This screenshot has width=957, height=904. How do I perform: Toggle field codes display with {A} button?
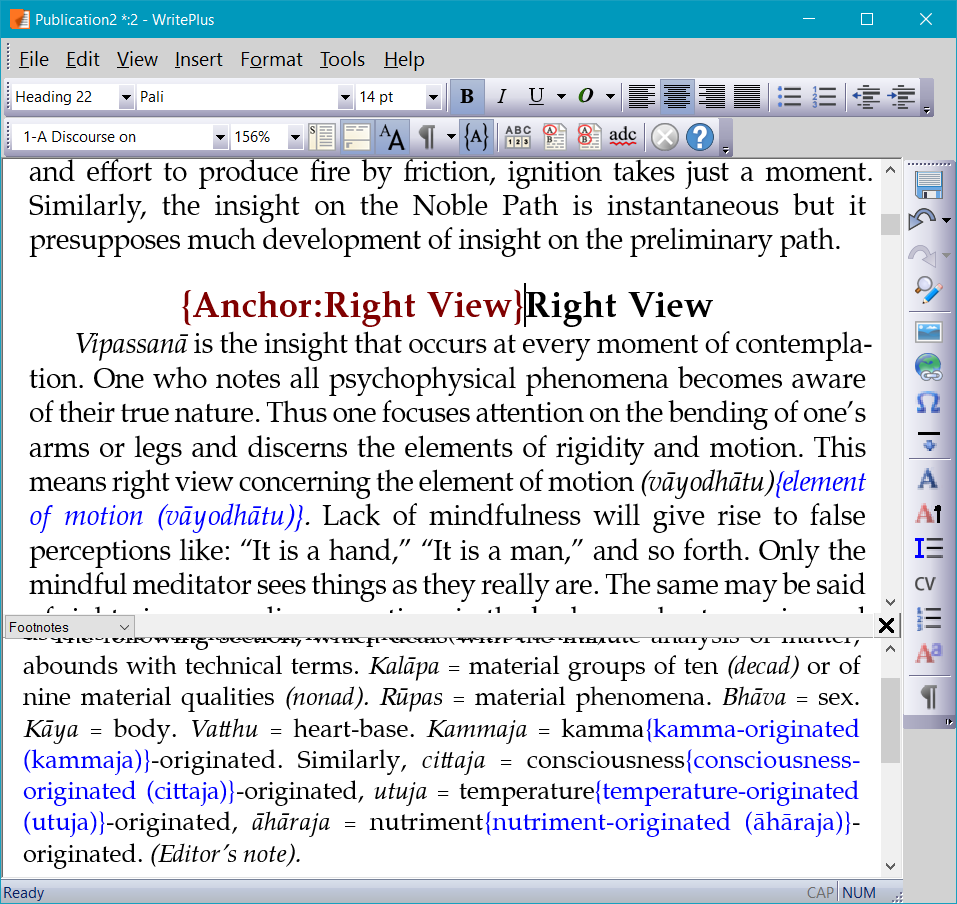click(477, 136)
